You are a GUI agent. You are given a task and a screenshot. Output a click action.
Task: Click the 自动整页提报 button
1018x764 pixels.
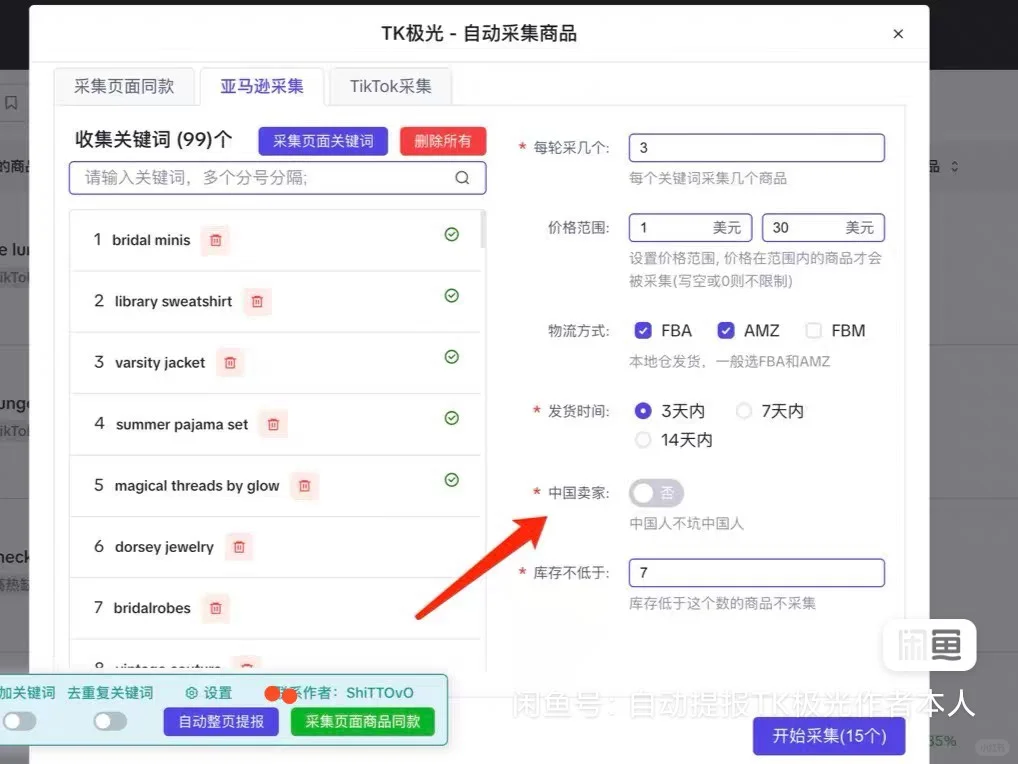(221, 722)
